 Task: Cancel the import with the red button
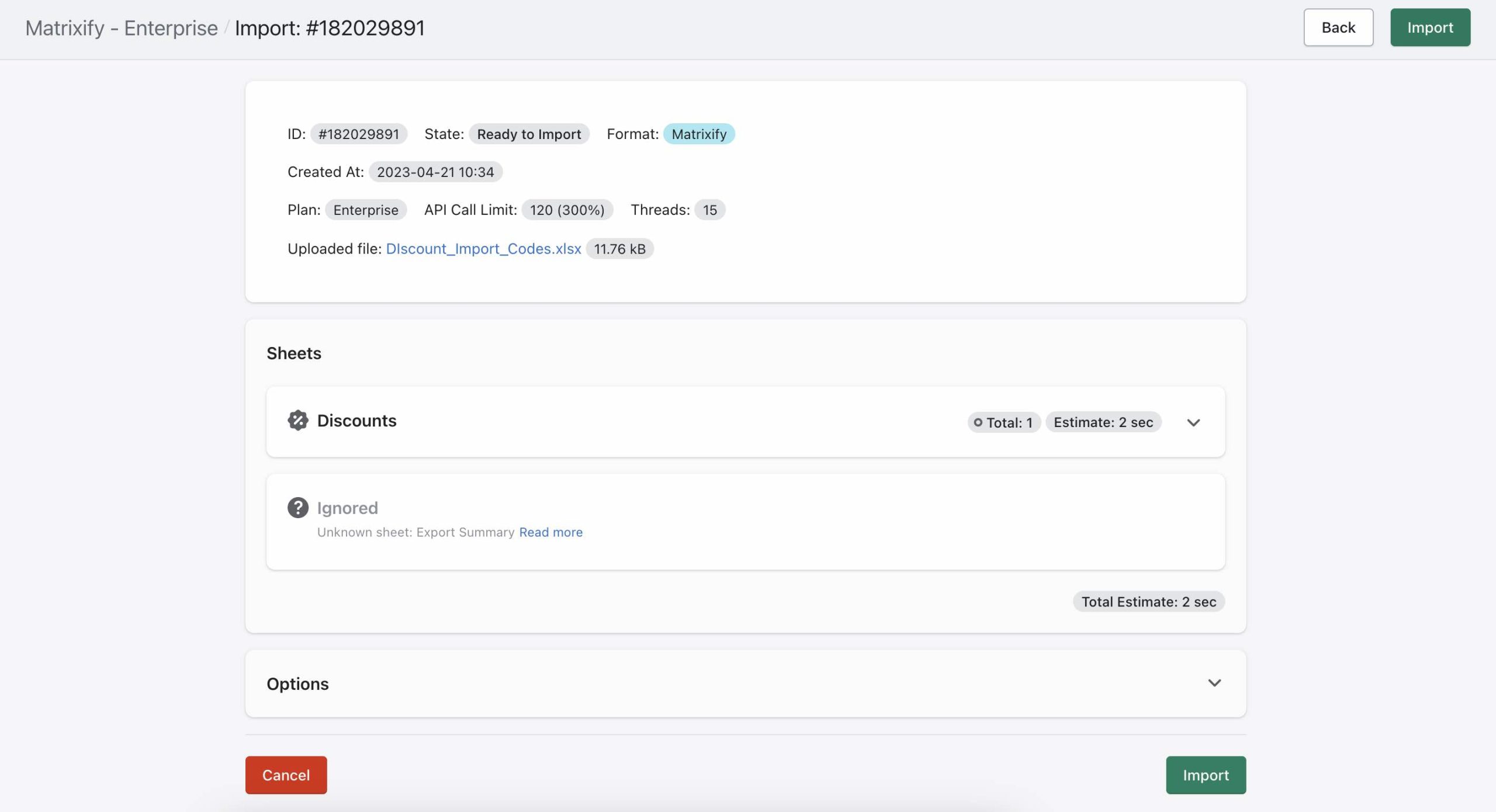[x=286, y=775]
